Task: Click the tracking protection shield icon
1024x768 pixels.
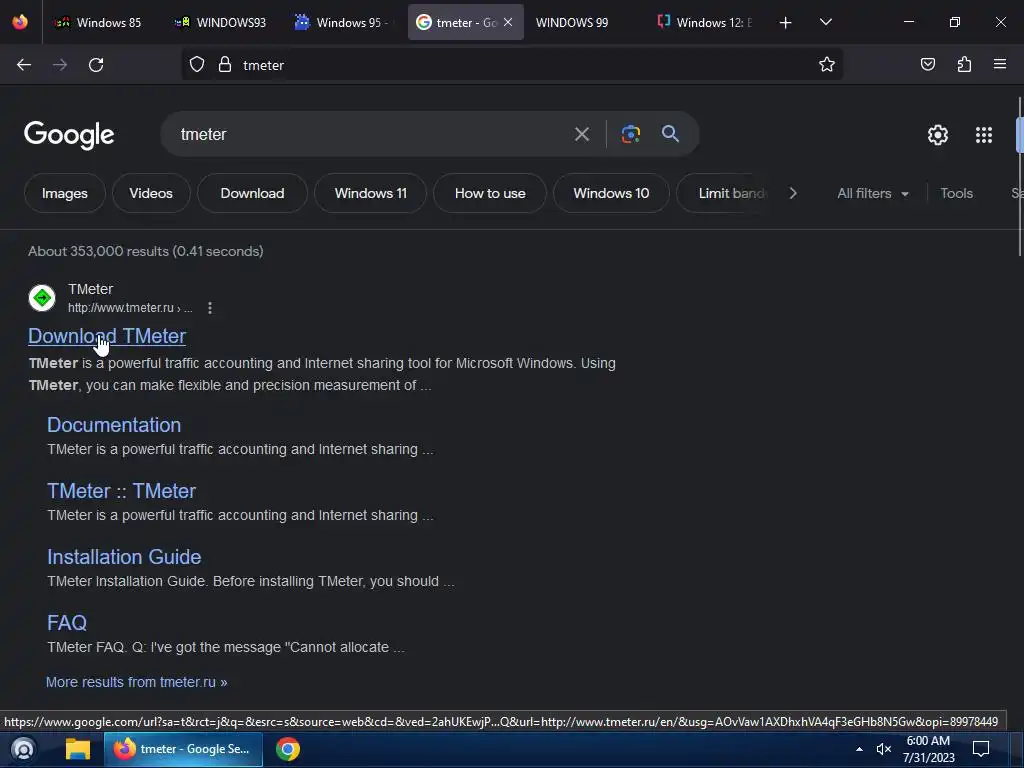Action: (x=197, y=65)
